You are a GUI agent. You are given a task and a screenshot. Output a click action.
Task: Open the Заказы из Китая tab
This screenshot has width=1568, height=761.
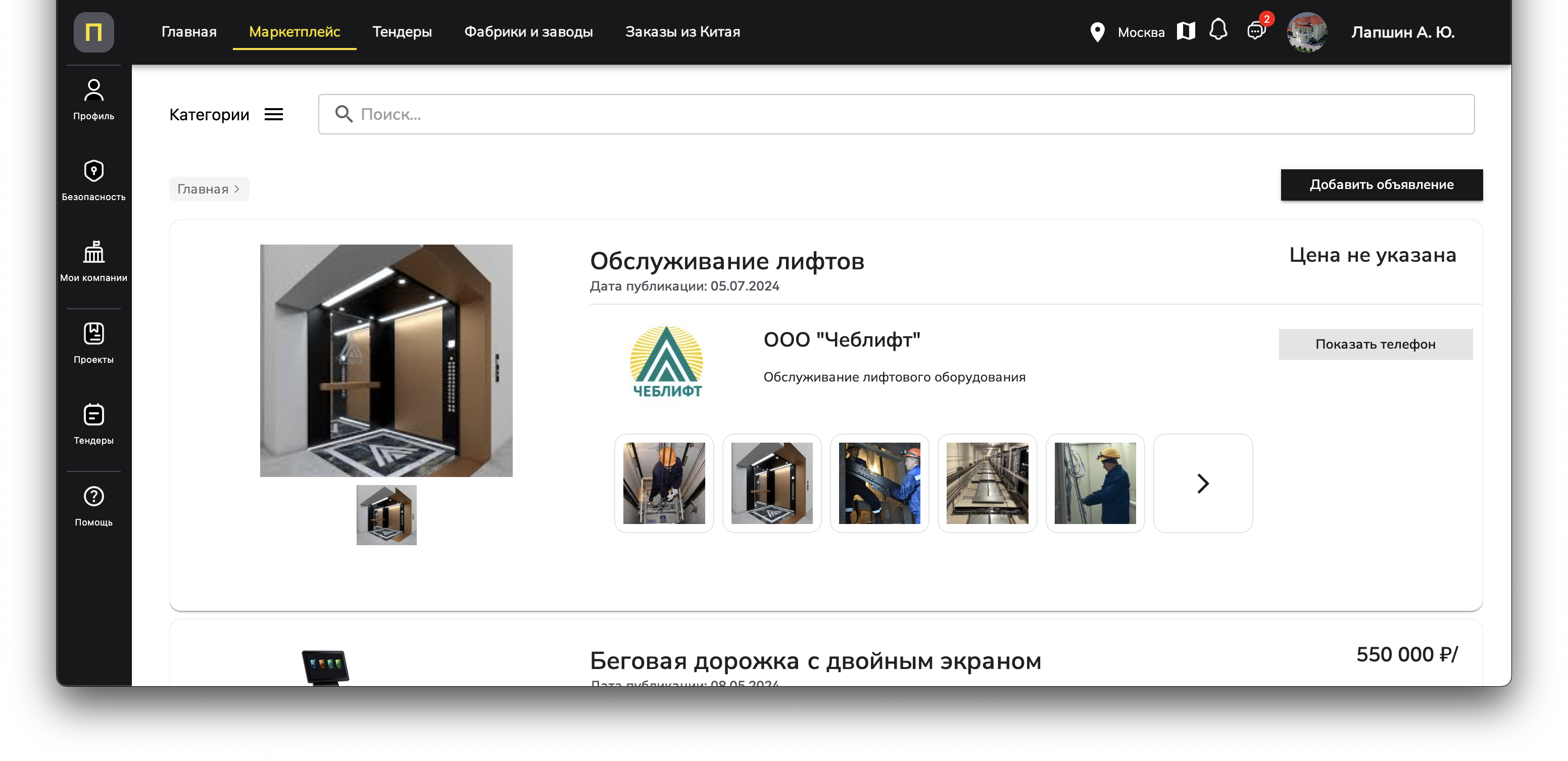pyautogui.click(x=683, y=32)
